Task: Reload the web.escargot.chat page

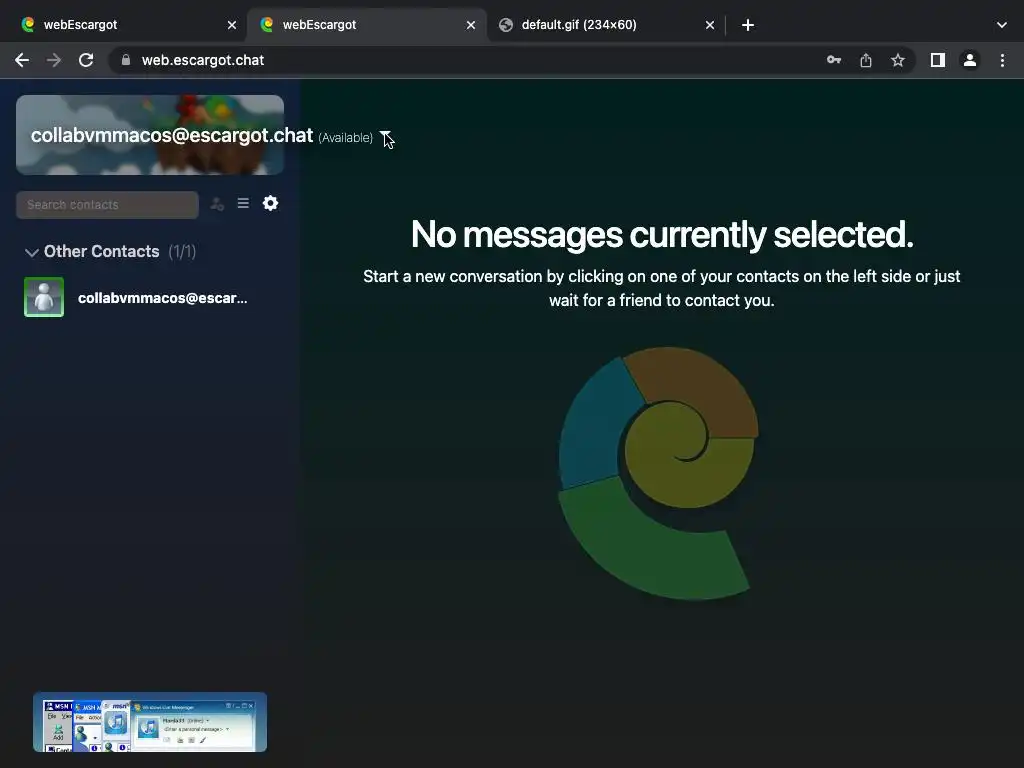Action: click(86, 60)
